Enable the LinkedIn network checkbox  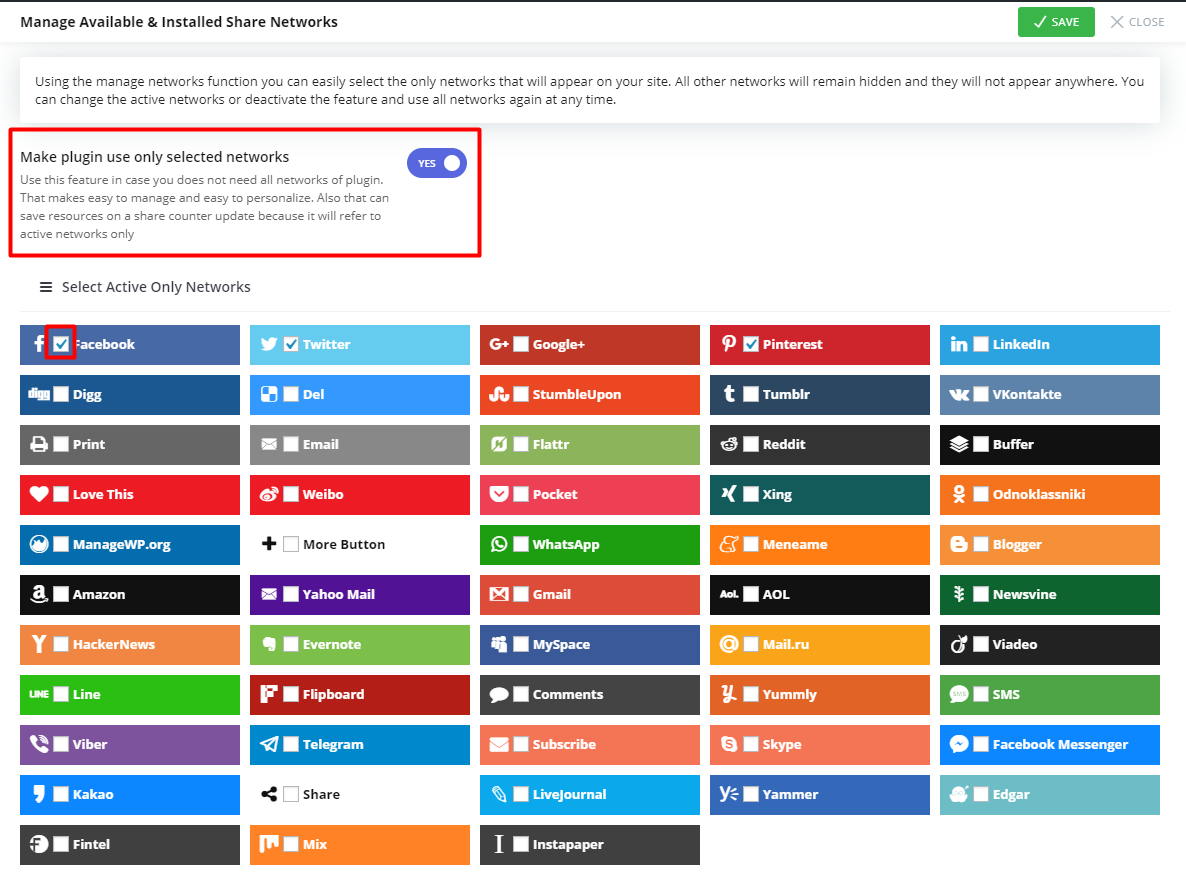tap(981, 344)
